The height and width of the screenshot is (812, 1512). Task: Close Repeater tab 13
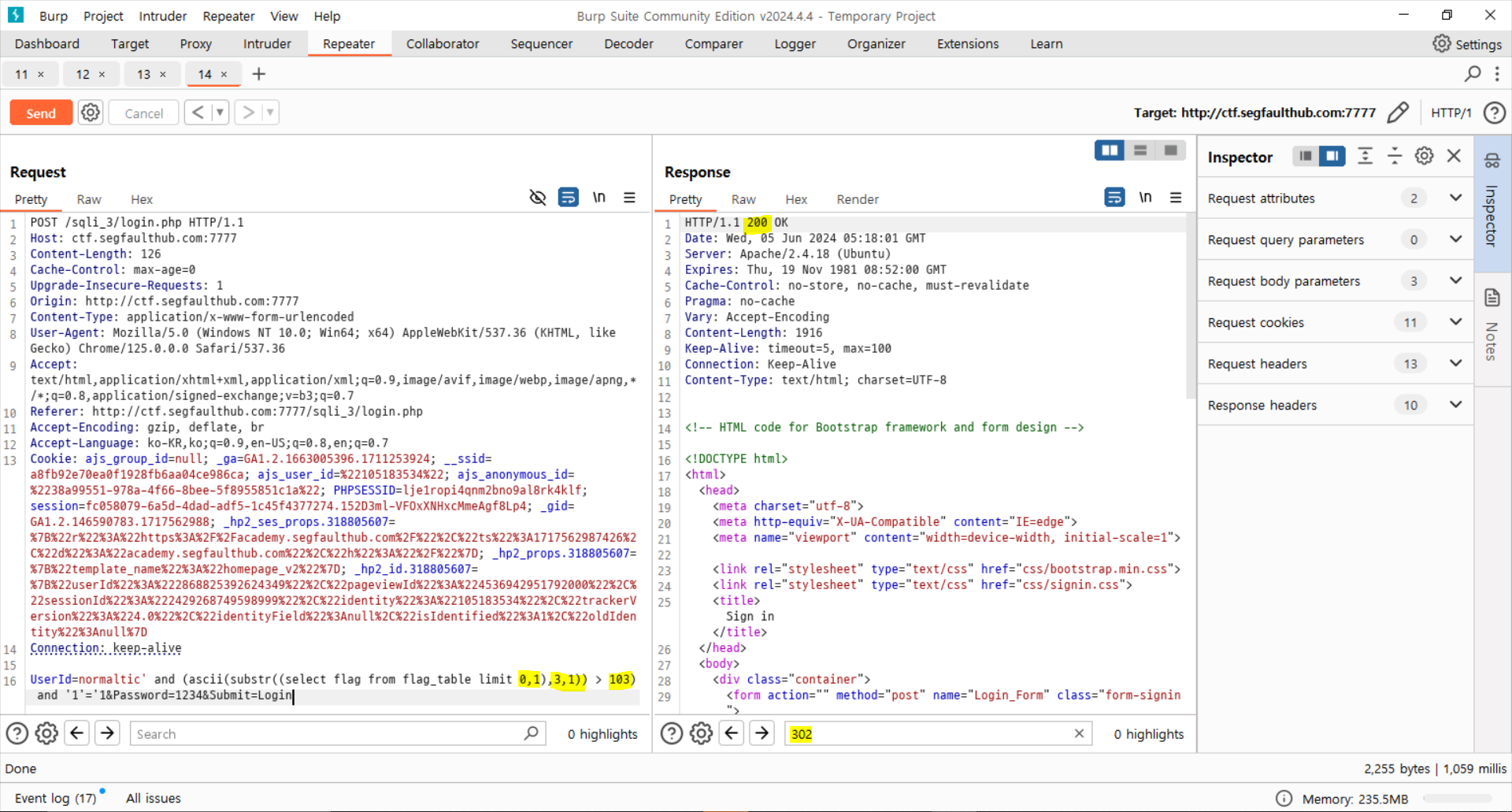pos(163,74)
